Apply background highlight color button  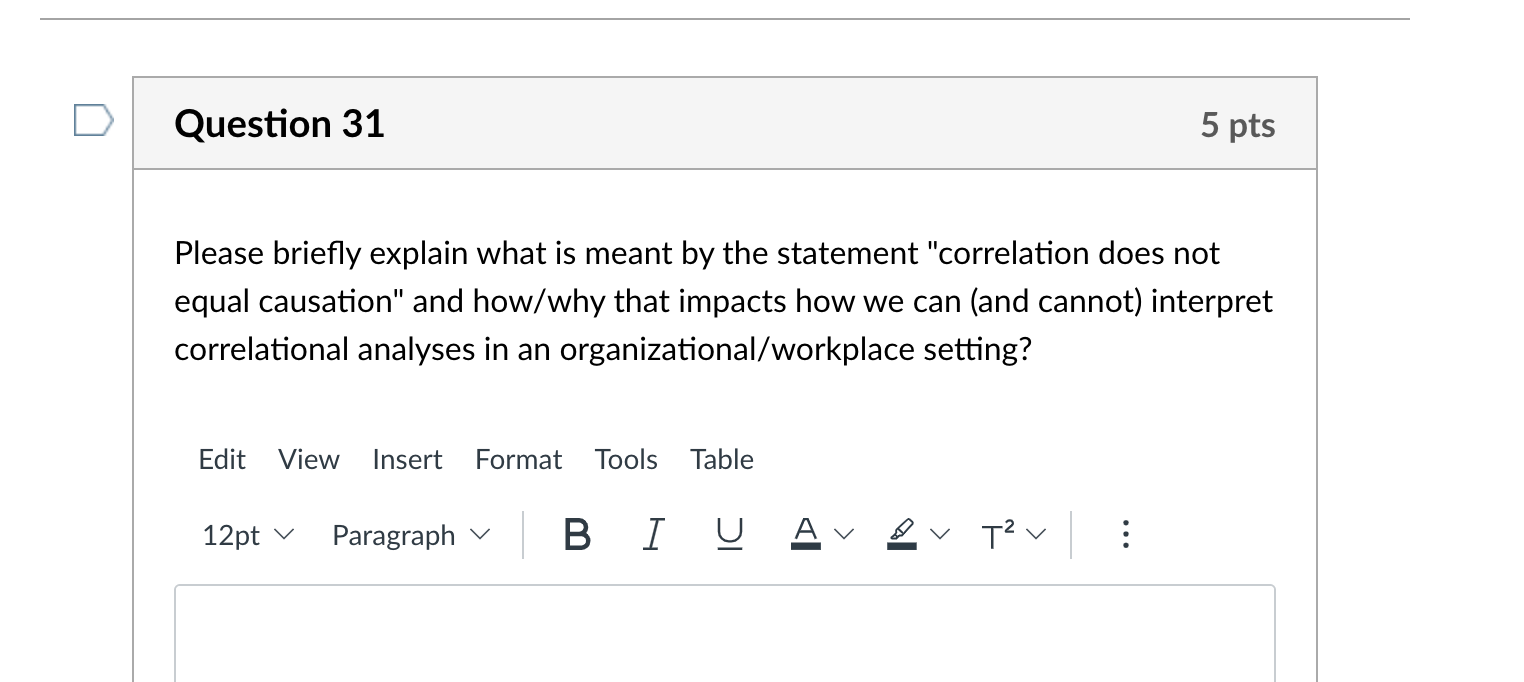point(901,536)
